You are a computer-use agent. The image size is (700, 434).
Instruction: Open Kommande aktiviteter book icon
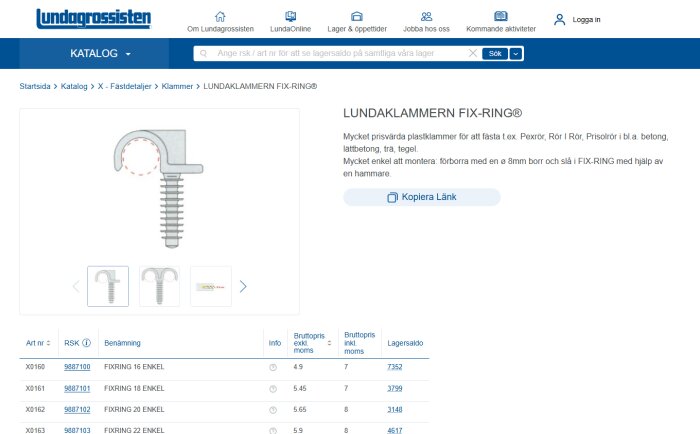coord(501,17)
